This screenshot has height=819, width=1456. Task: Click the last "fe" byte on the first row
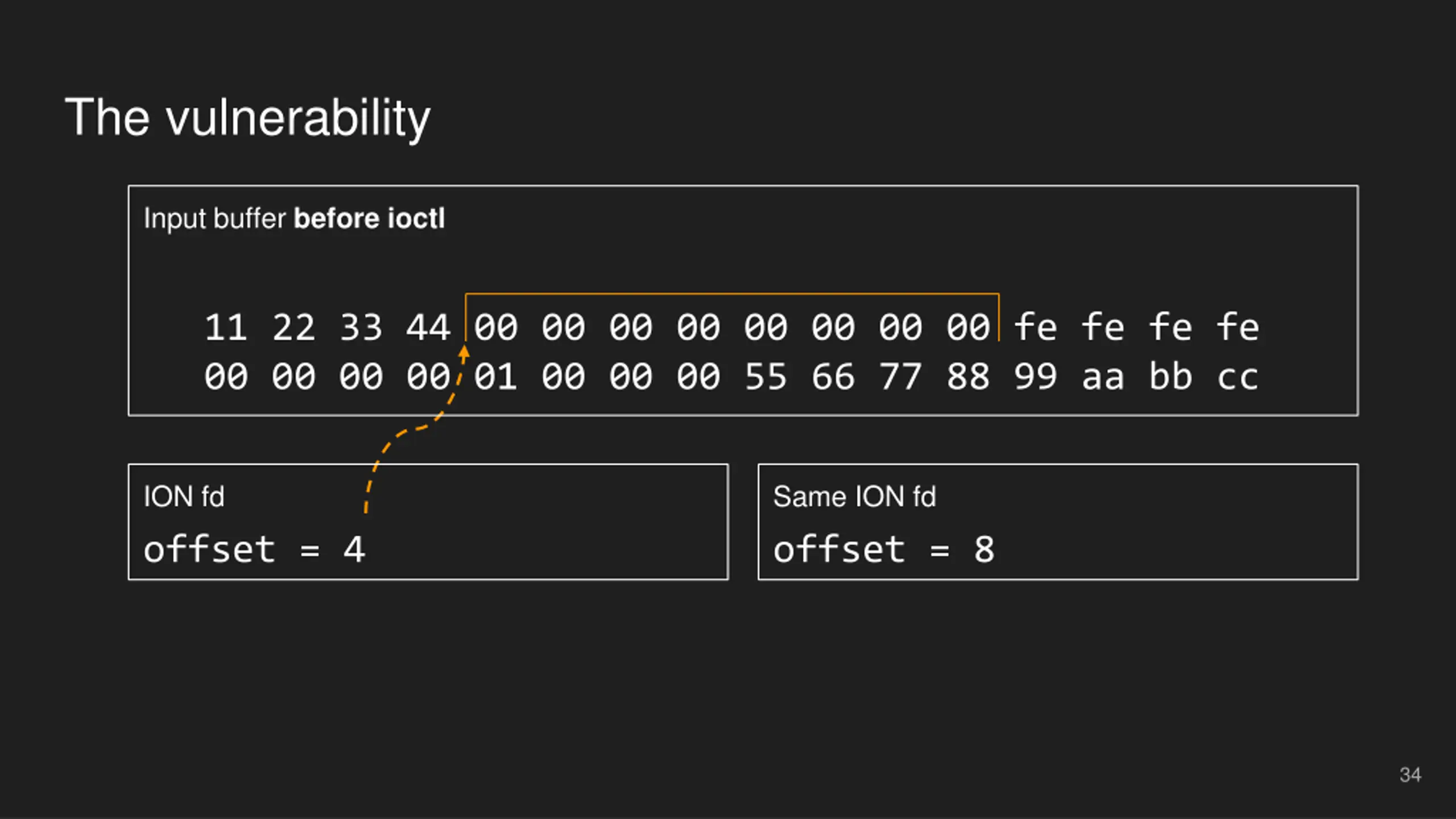tap(1238, 327)
